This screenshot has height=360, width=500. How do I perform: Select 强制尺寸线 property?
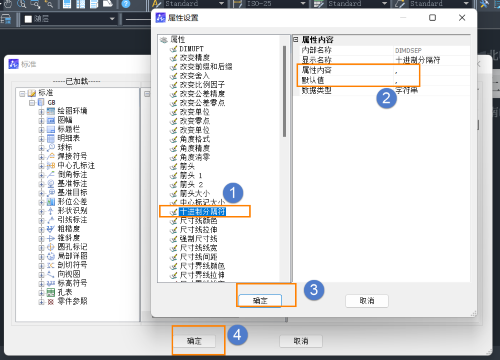199,239
